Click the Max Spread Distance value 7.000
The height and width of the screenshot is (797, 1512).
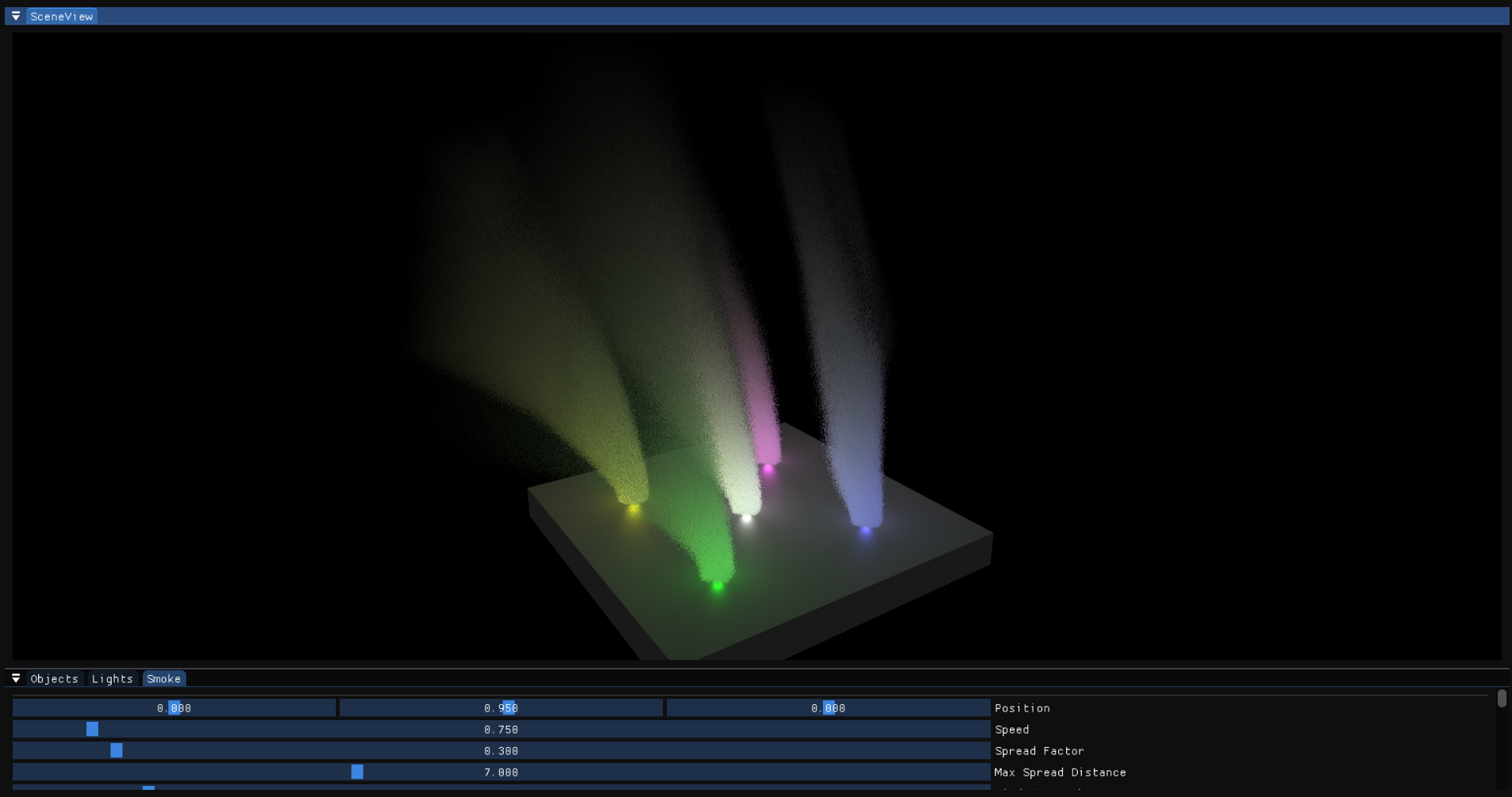pyautogui.click(x=501, y=772)
